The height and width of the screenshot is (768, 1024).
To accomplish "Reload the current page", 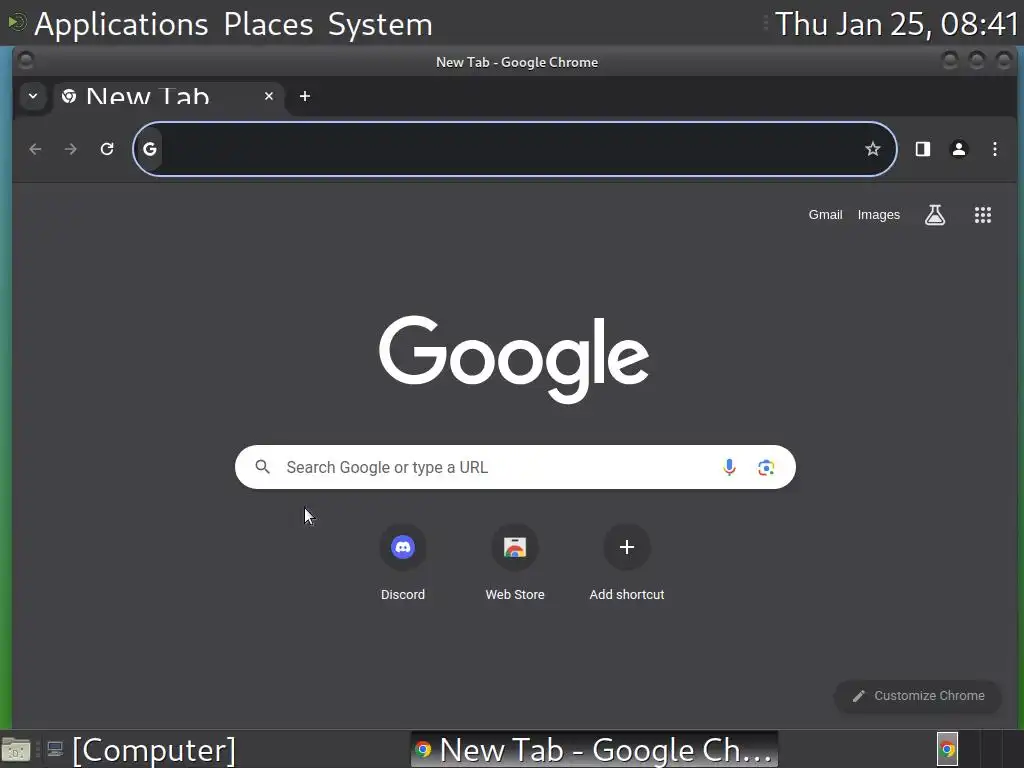I will [x=107, y=149].
